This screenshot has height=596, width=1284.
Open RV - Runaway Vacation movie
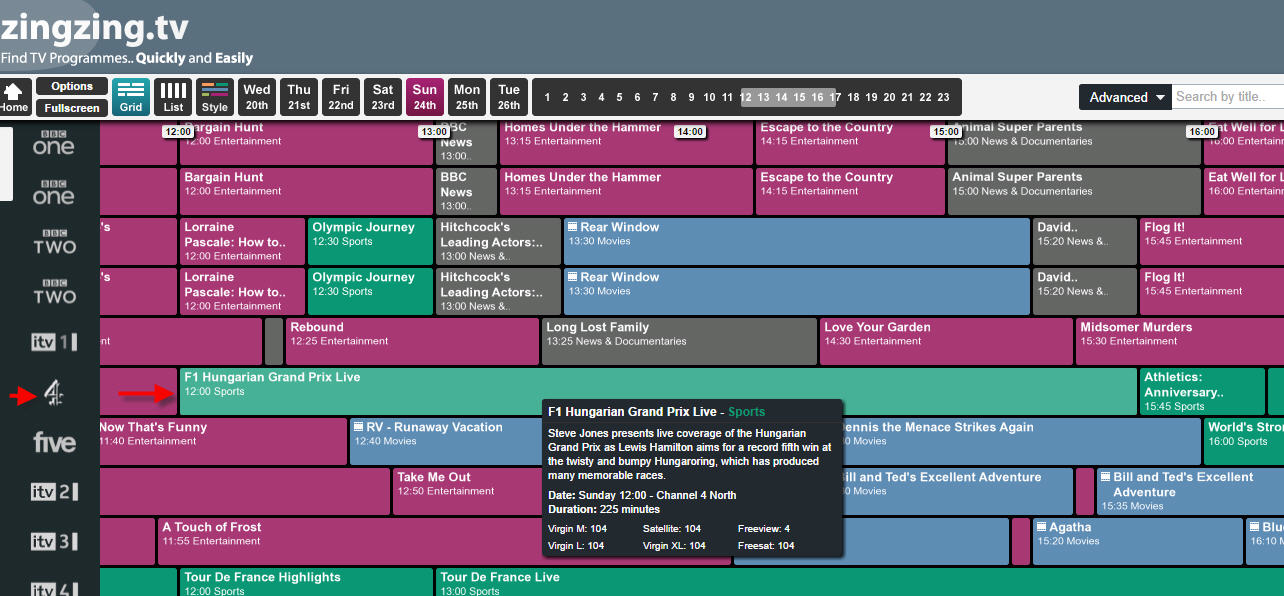coord(446,441)
